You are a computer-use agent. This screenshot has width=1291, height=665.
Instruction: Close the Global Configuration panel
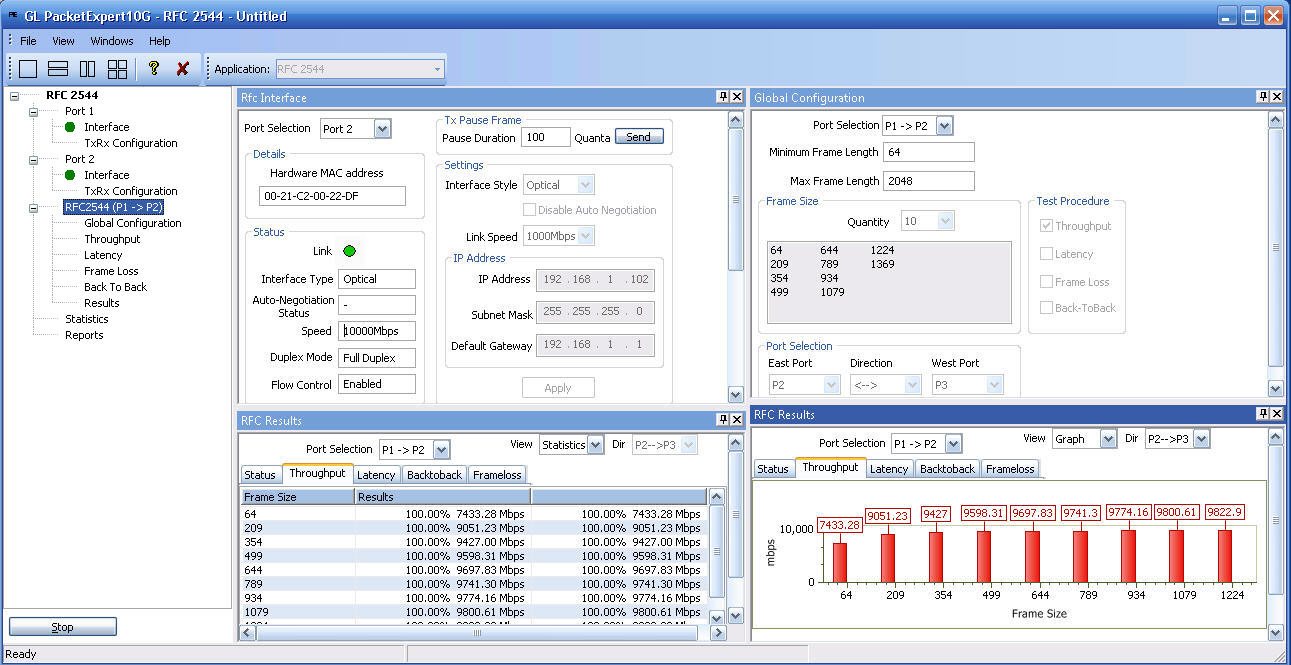1277,97
